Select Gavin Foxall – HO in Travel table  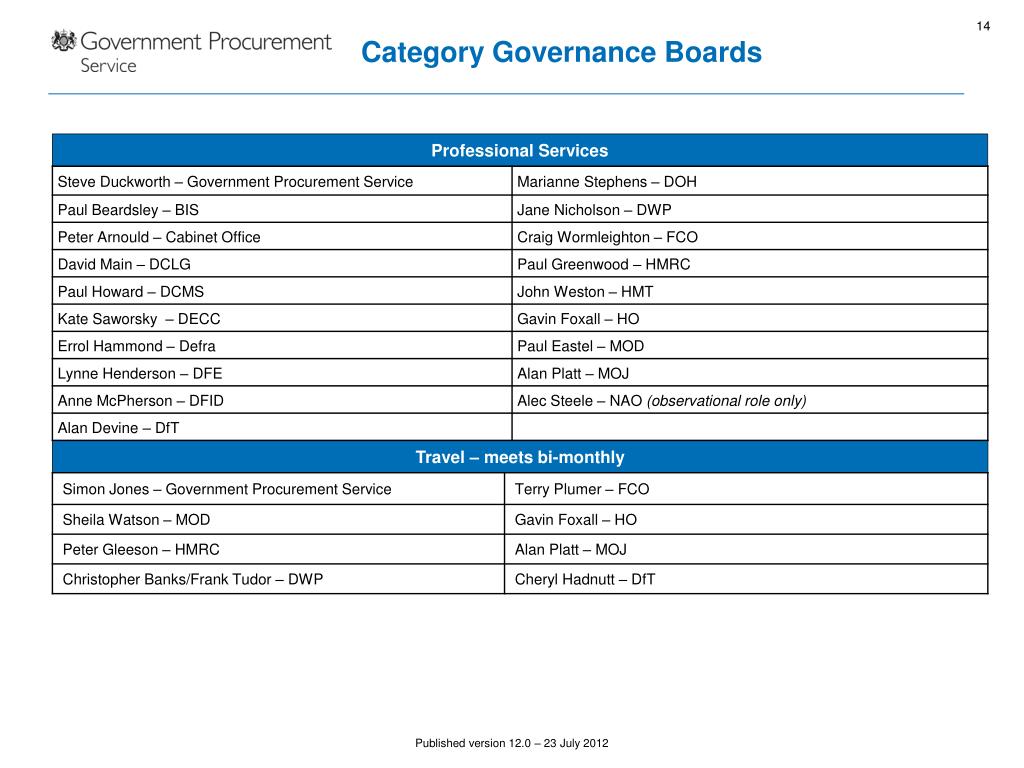click(746, 519)
